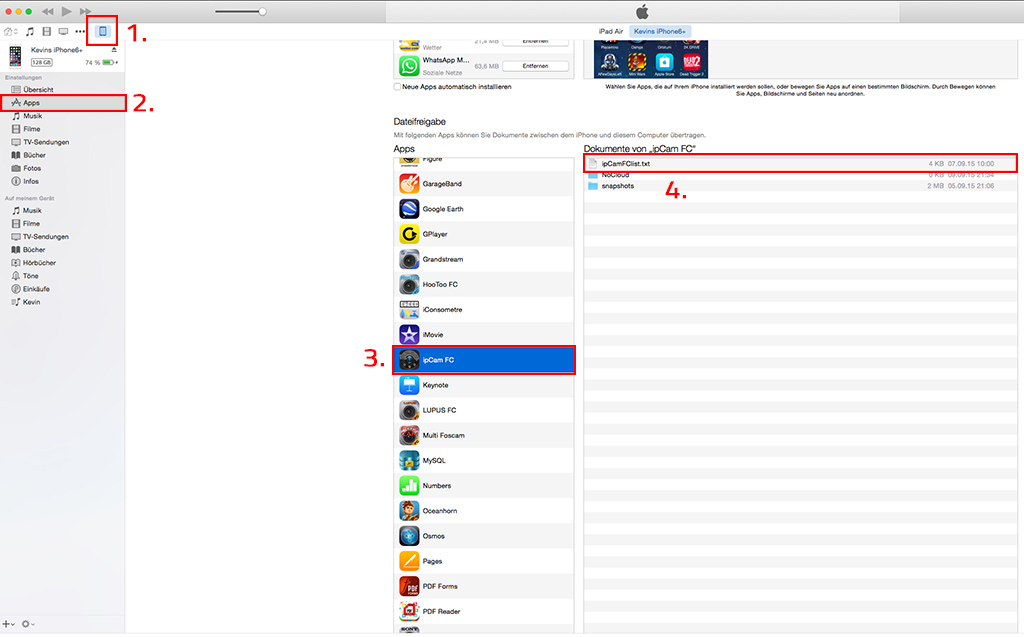Select GarageBand in file sharing apps
This screenshot has height=637, width=1024.
coord(484,184)
